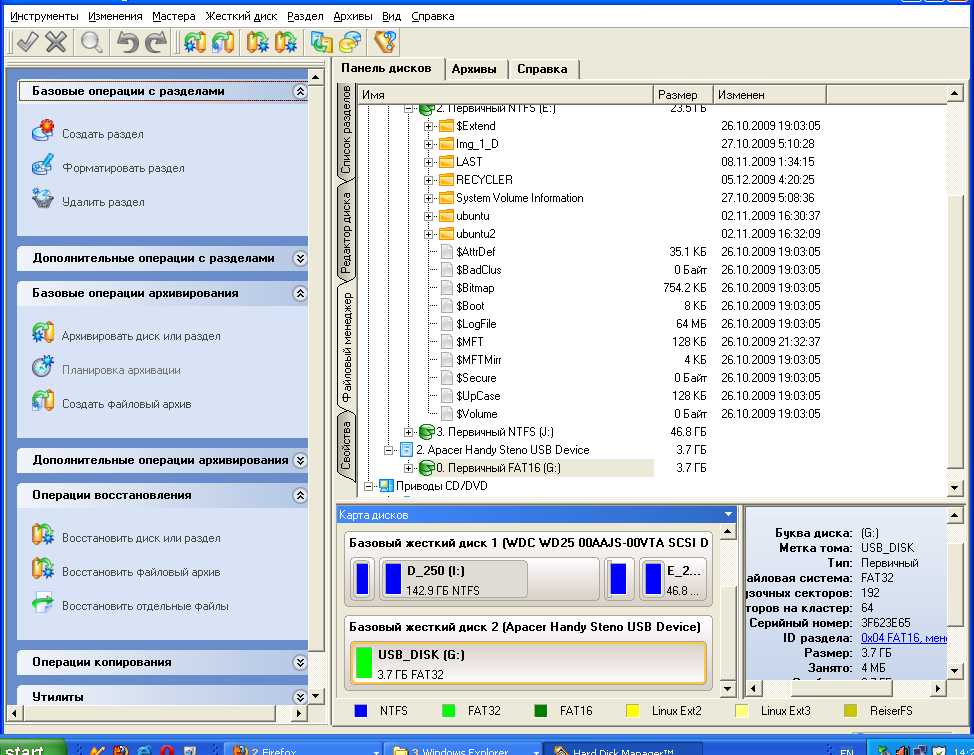Click the Redo arrow in toolbar
Image resolution: width=974 pixels, height=755 pixels.
pos(155,42)
